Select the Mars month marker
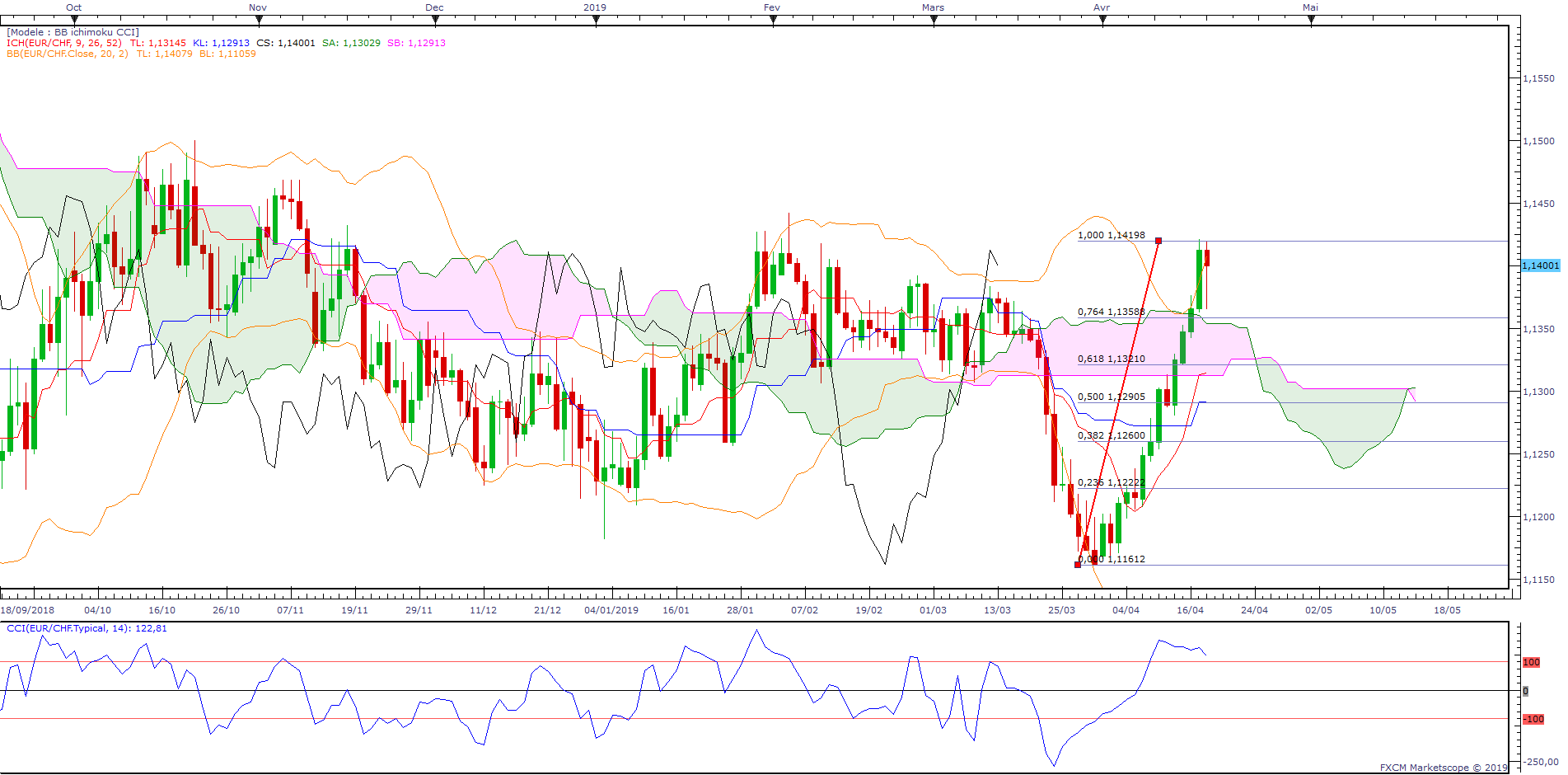 point(934,7)
